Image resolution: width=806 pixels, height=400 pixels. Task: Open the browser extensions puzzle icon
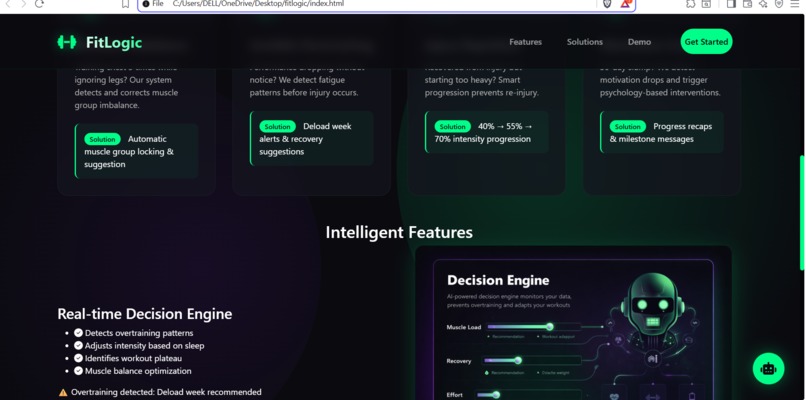click(691, 4)
